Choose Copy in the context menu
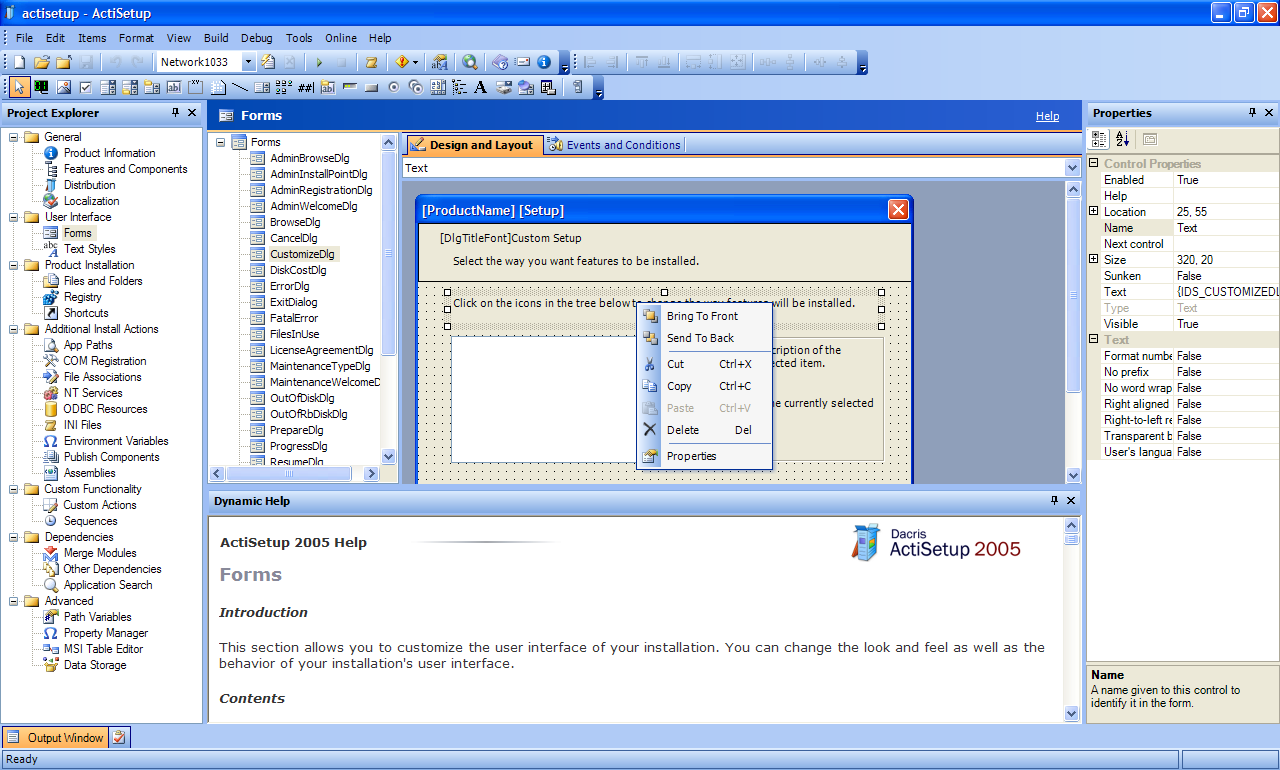The height and width of the screenshot is (770, 1280). click(704, 386)
